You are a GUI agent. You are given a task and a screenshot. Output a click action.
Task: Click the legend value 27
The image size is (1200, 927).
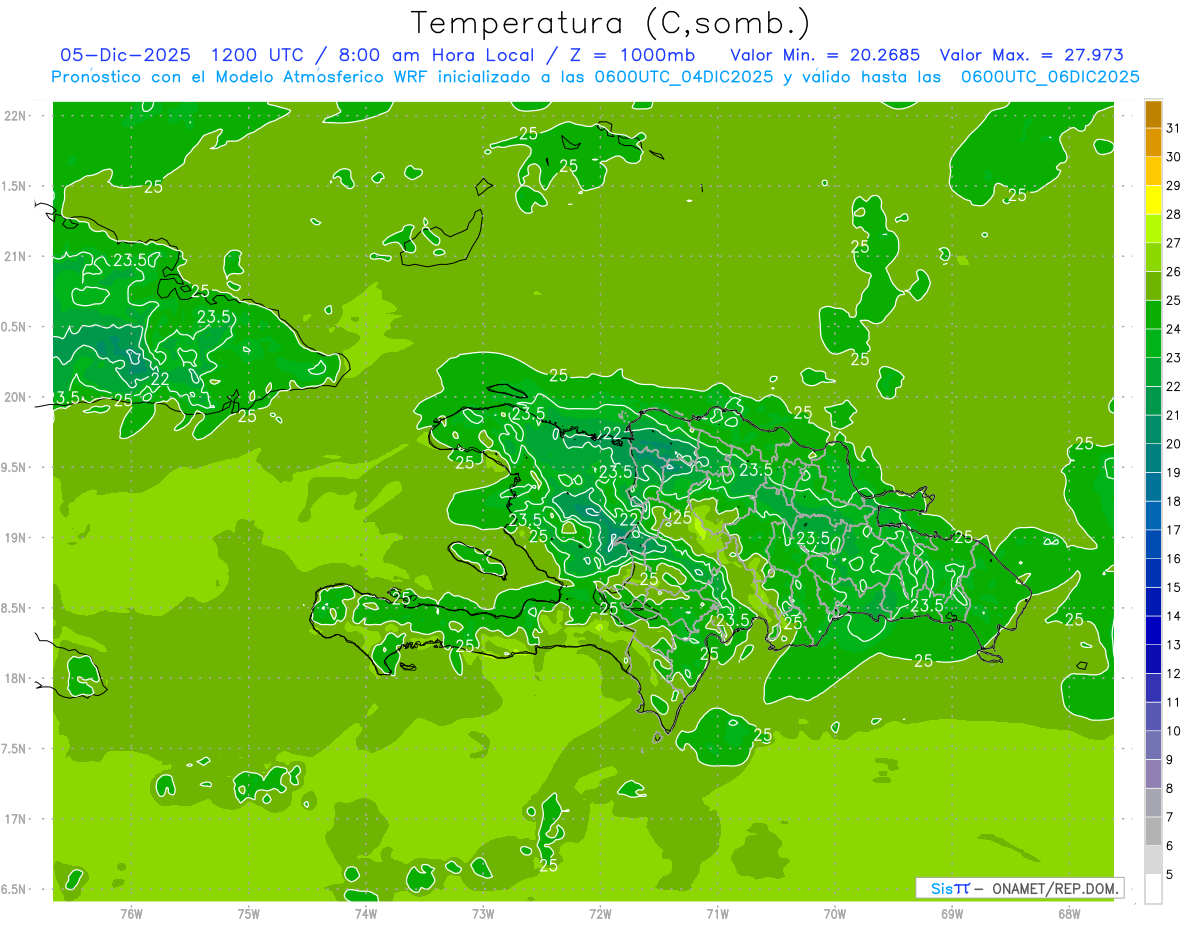coord(1174,243)
